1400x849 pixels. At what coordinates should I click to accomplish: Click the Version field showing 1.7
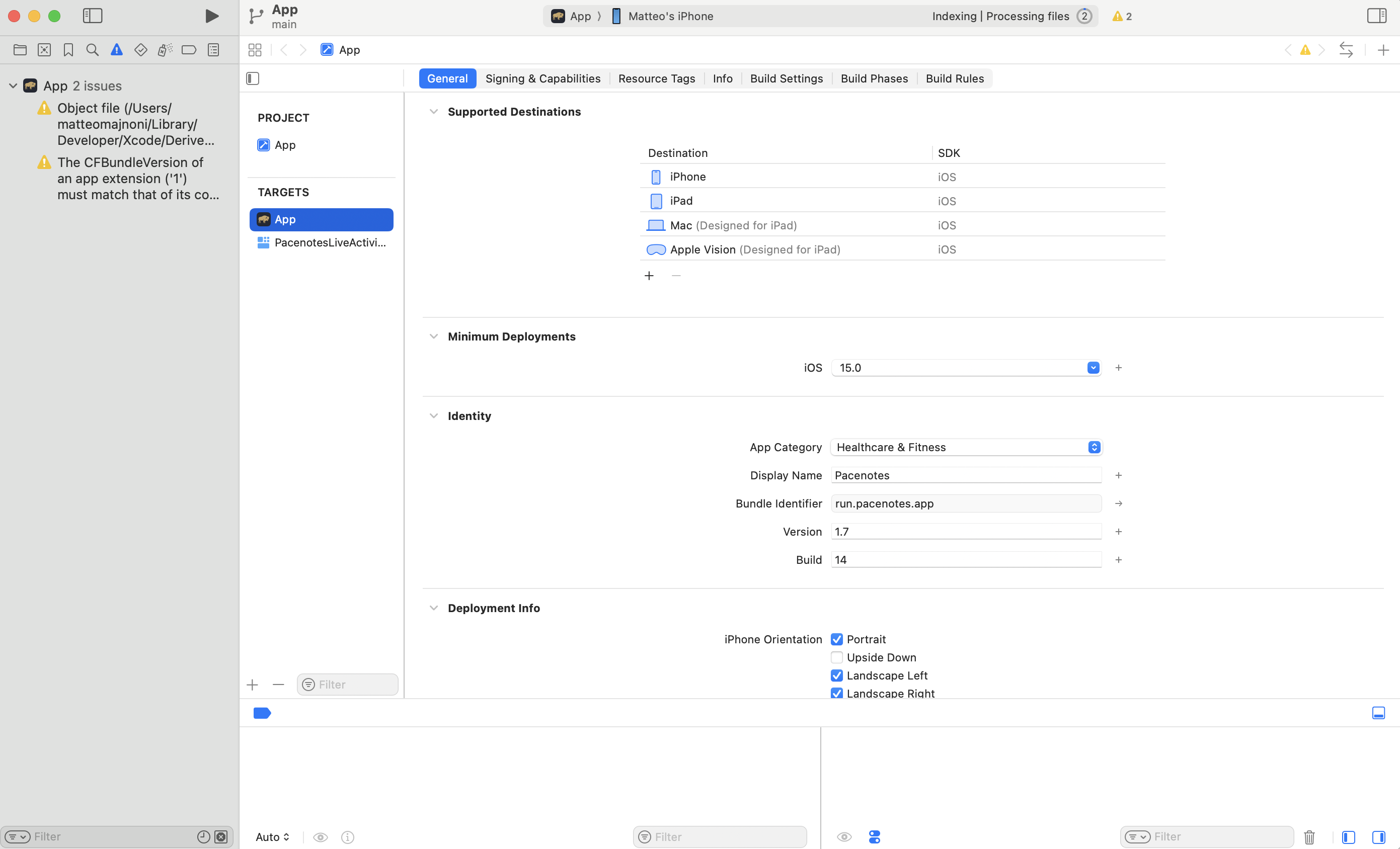(x=966, y=532)
